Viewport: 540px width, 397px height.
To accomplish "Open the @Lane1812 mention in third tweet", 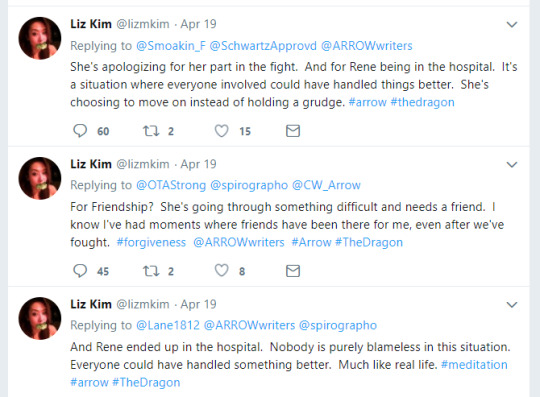I will (168, 325).
